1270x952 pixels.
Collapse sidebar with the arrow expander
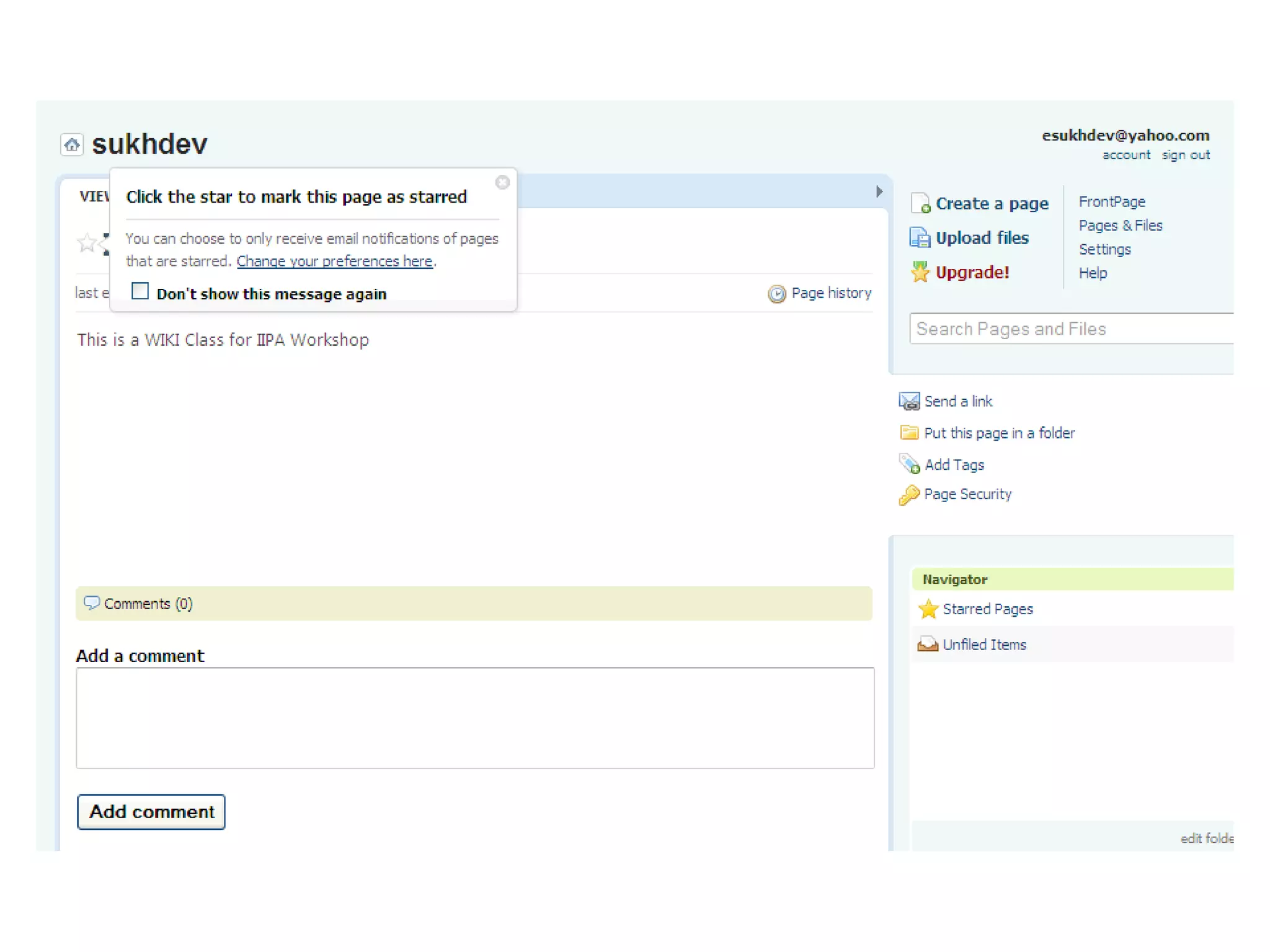pos(879,192)
